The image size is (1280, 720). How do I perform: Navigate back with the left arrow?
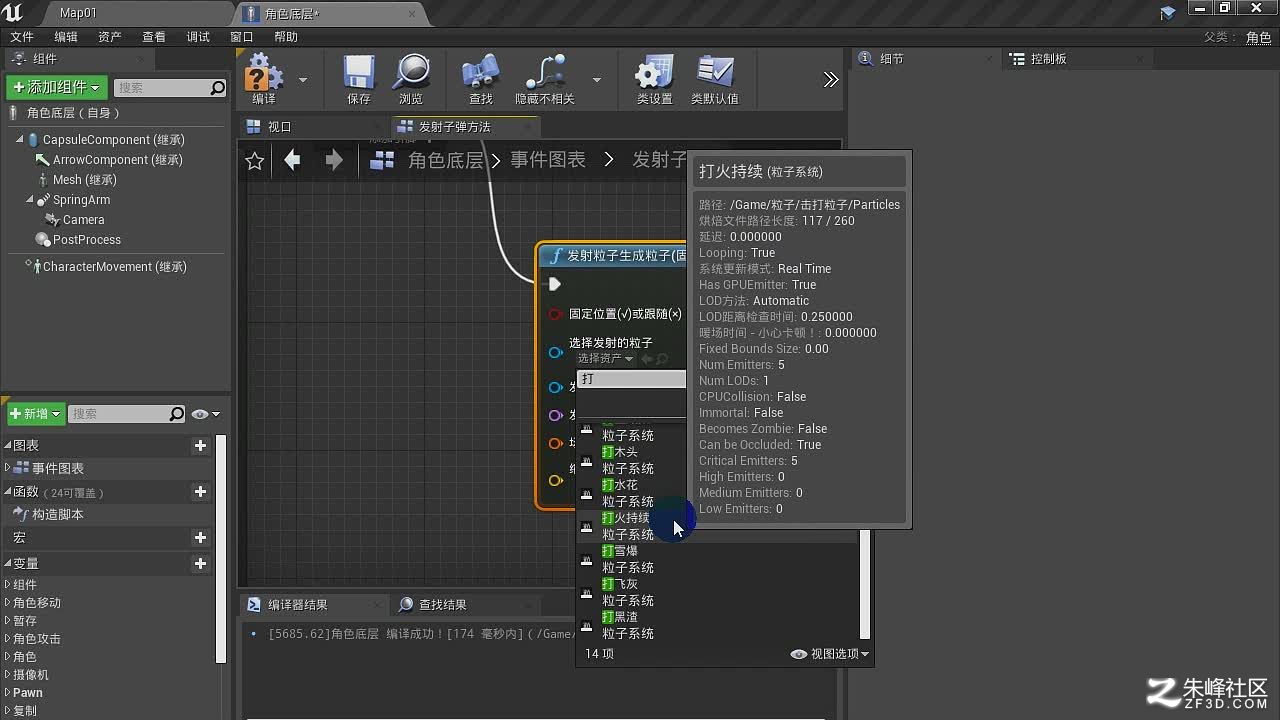click(x=292, y=160)
